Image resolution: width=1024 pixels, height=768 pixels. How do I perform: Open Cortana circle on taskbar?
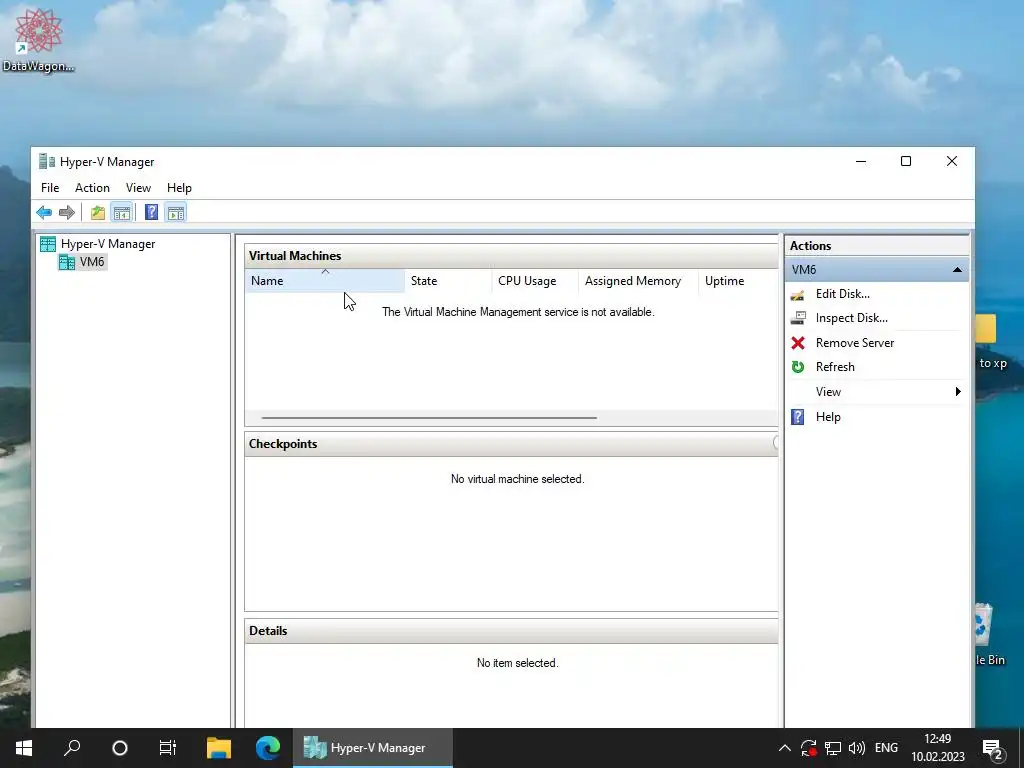[120, 748]
